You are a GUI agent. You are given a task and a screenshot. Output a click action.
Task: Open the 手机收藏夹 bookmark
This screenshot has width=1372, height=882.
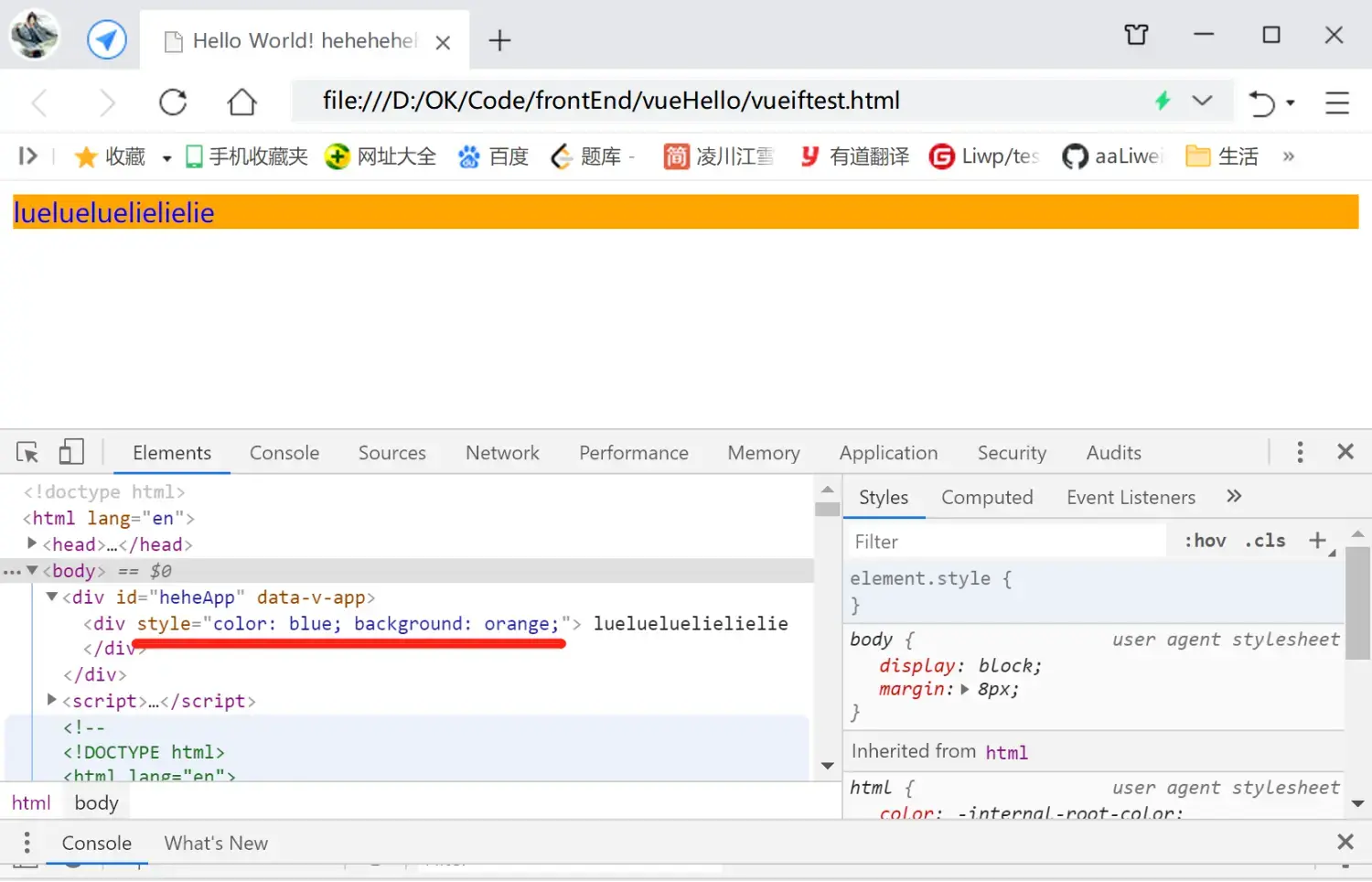[247, 156]
